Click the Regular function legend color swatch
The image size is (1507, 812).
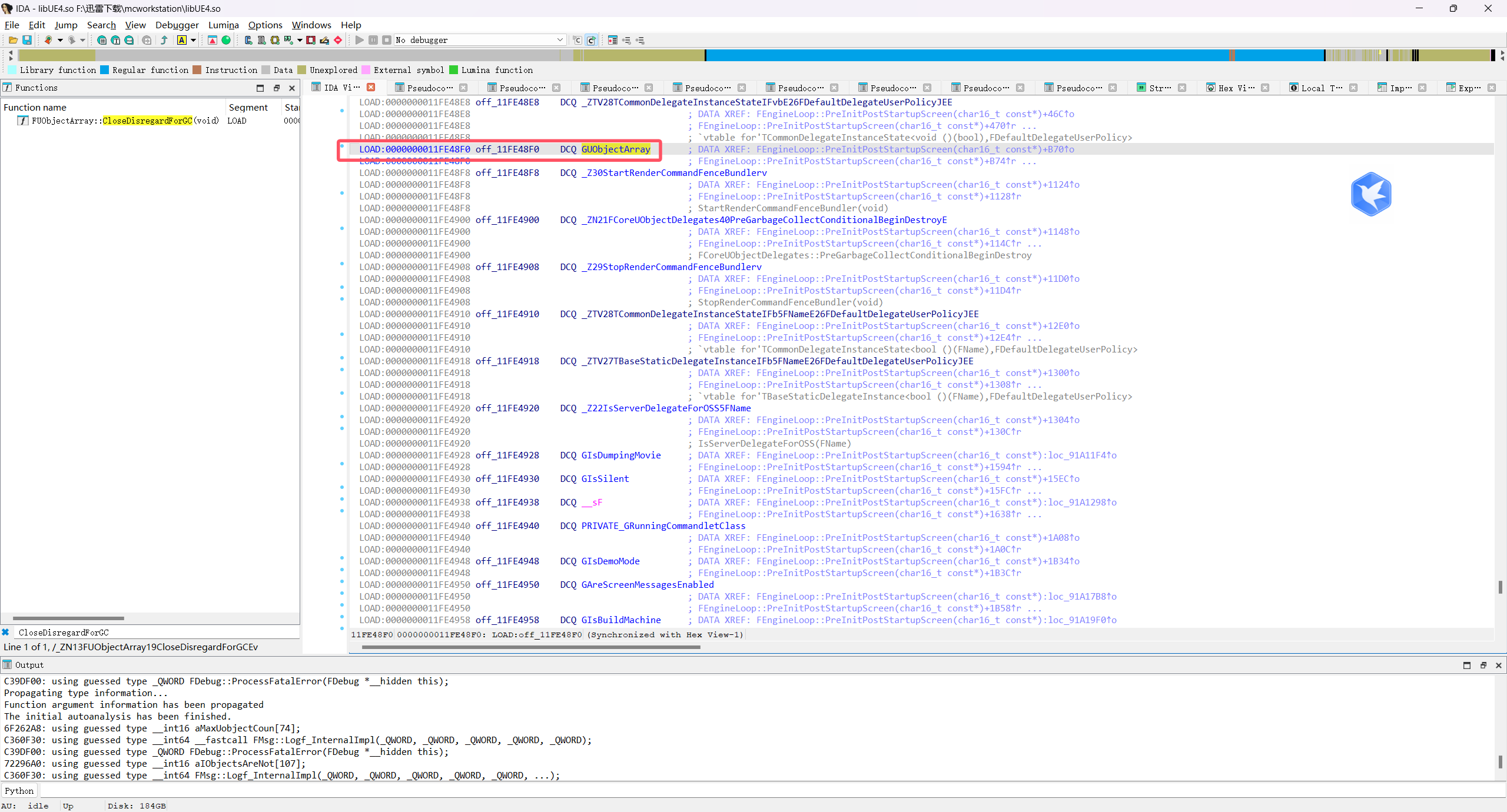[105, 70]
